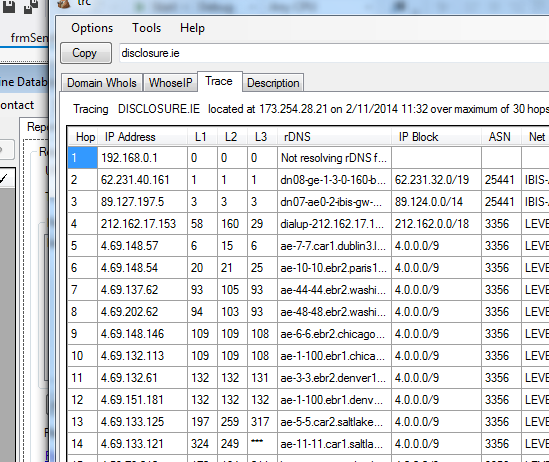549x462 pixels.
Task: Select the IP cell 4.69.132.61
Action: (142, 378)
